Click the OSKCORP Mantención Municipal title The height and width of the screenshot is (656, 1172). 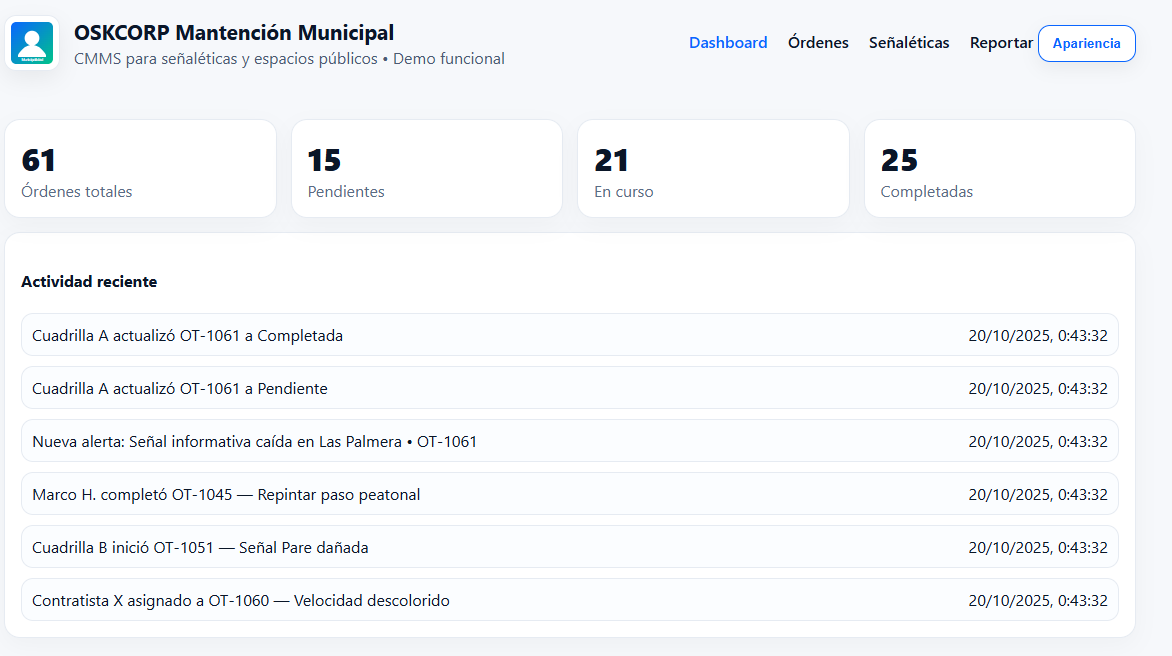[x=234, y=33]
